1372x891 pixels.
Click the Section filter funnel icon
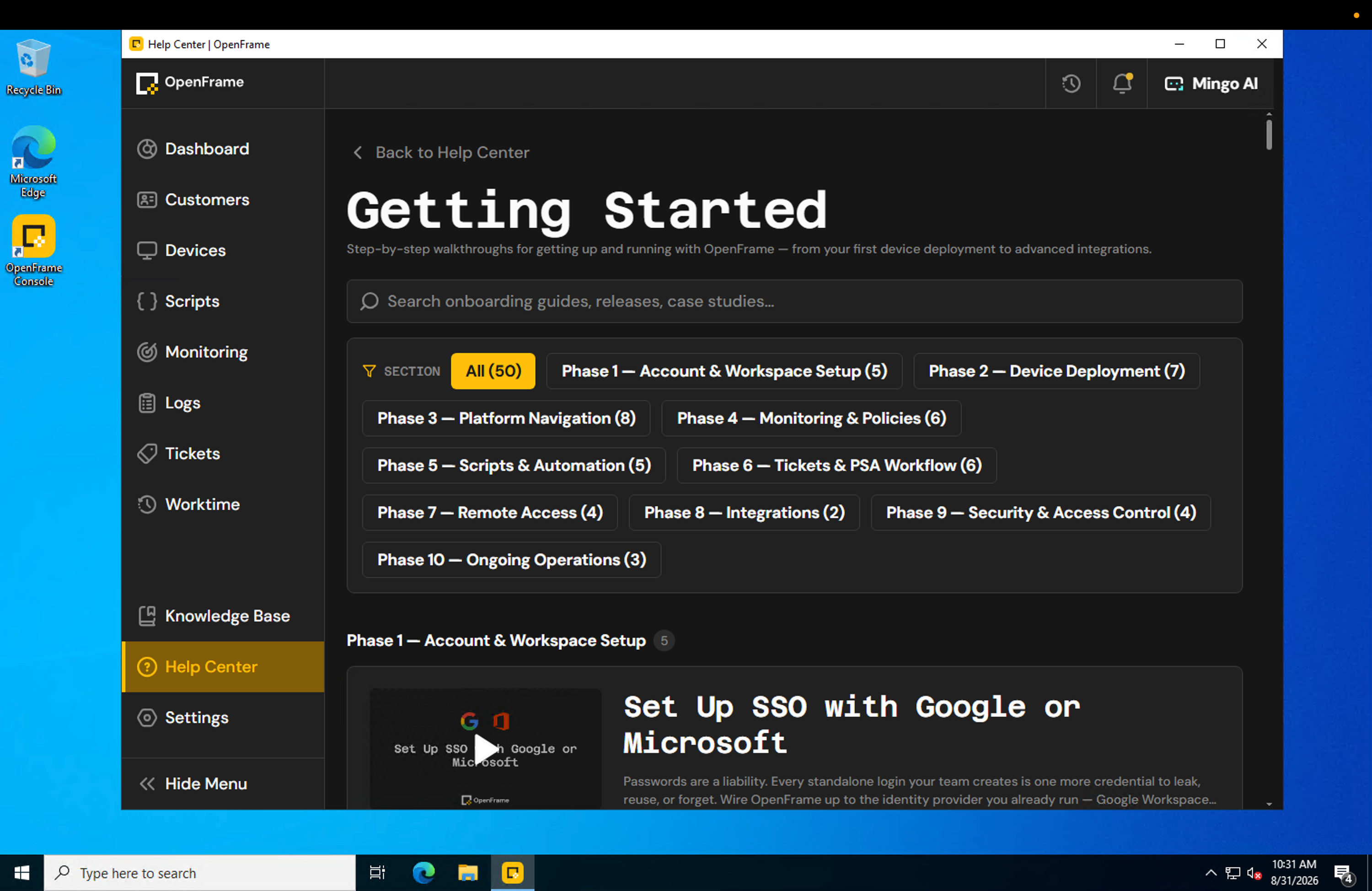[x=370, y=371]
